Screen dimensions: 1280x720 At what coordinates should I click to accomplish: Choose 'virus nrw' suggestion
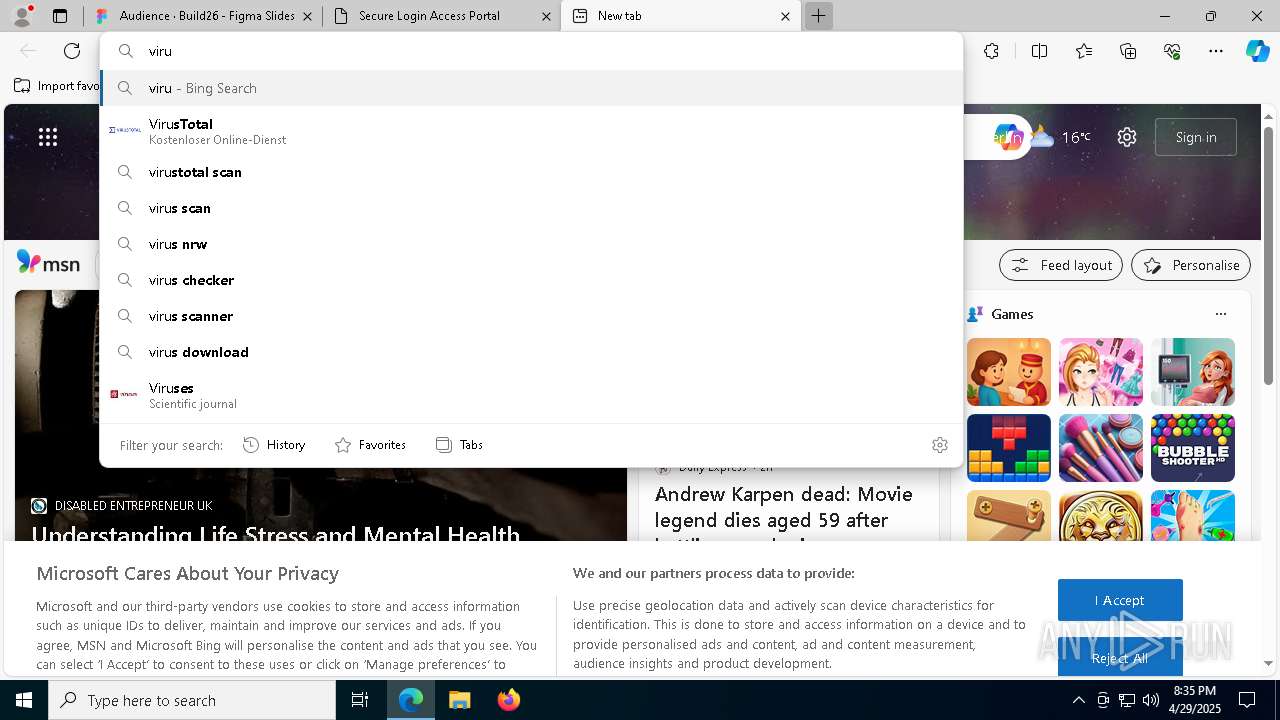(531, 244)
